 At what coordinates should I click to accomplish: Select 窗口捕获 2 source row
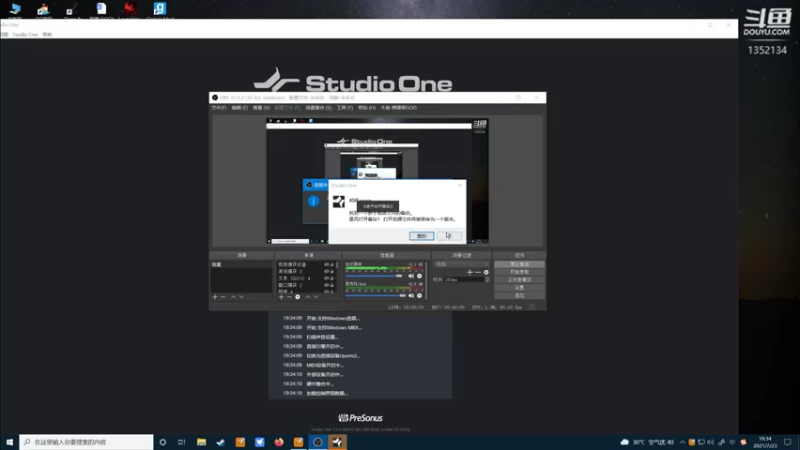point(301,285)
